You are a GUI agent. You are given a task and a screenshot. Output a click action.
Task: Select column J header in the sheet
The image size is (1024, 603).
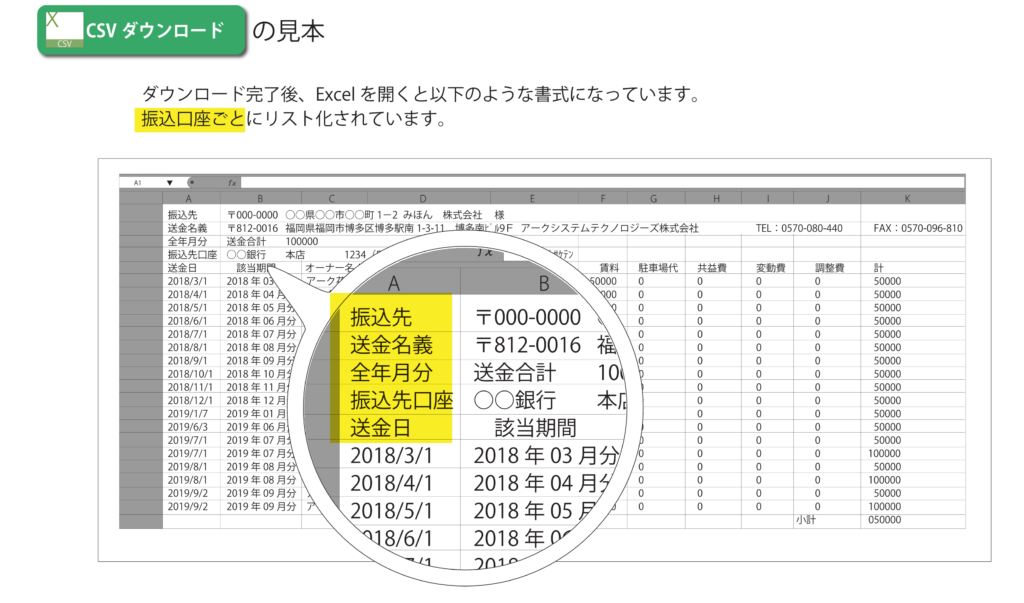(827, 198)
